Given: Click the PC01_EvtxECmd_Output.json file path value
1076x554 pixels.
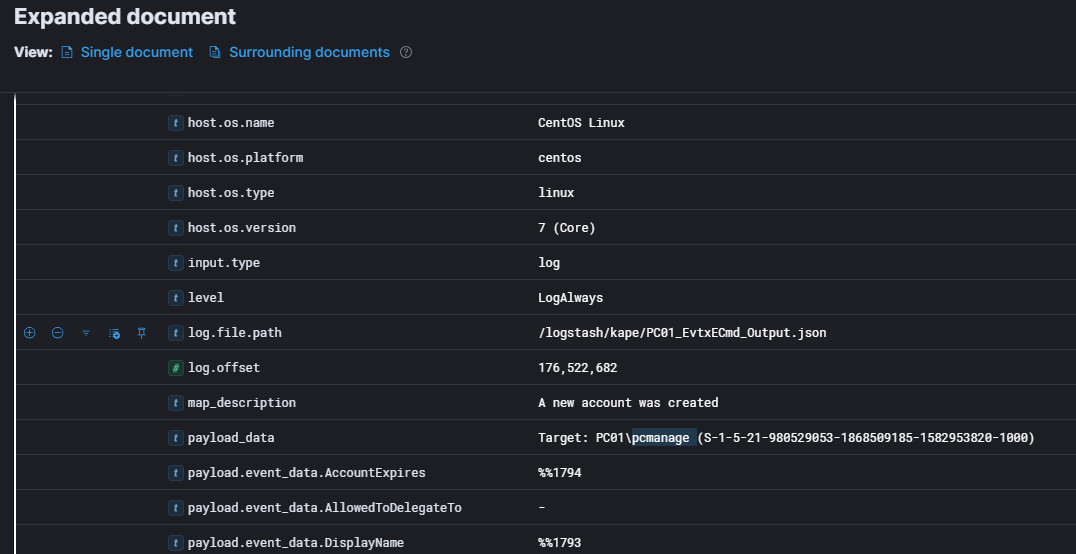Looking at the screenshot, I should click(x=682, y=333).
